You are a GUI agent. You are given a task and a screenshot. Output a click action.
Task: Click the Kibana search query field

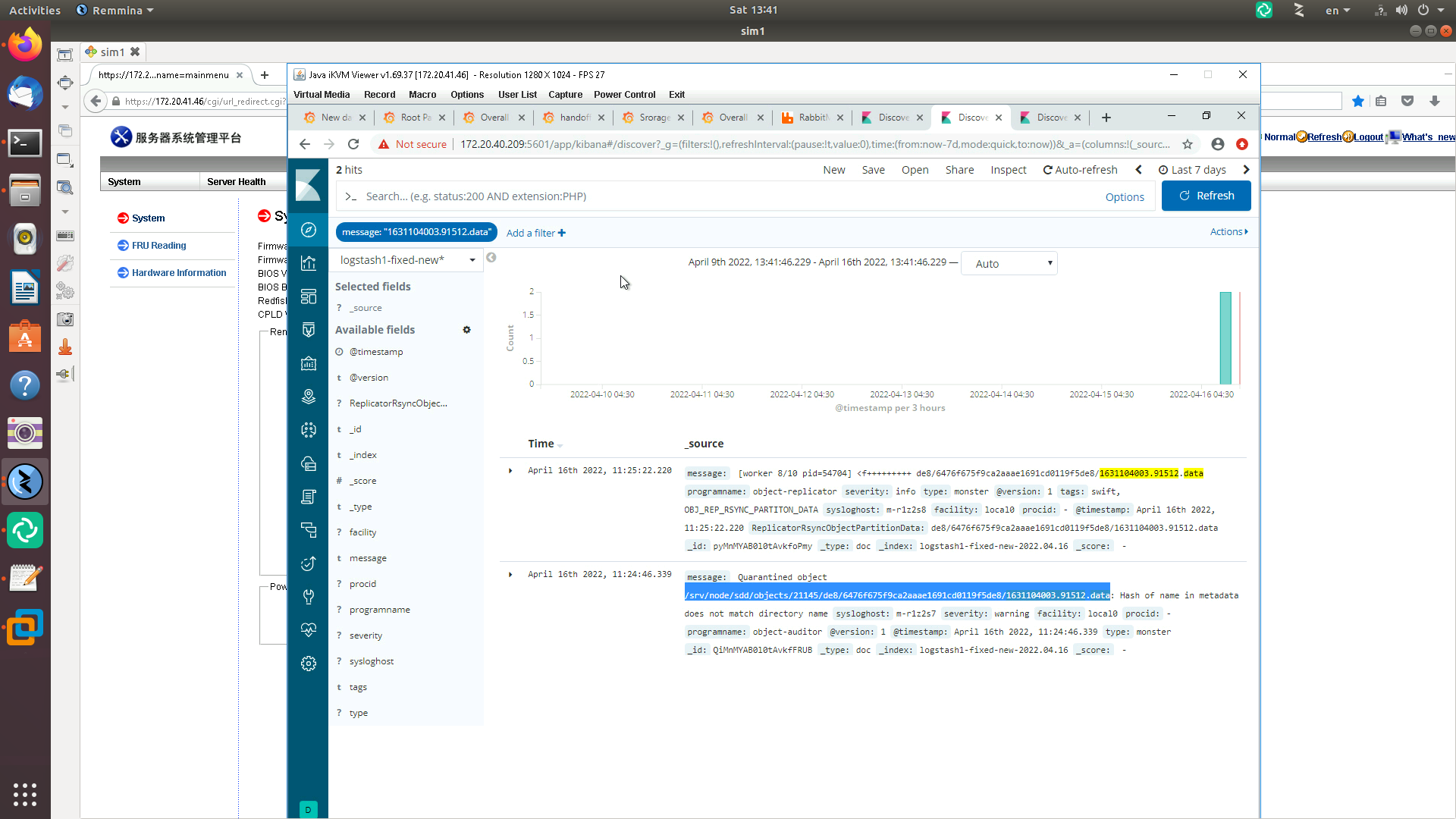pyautogui.click(x=720, y=196)
